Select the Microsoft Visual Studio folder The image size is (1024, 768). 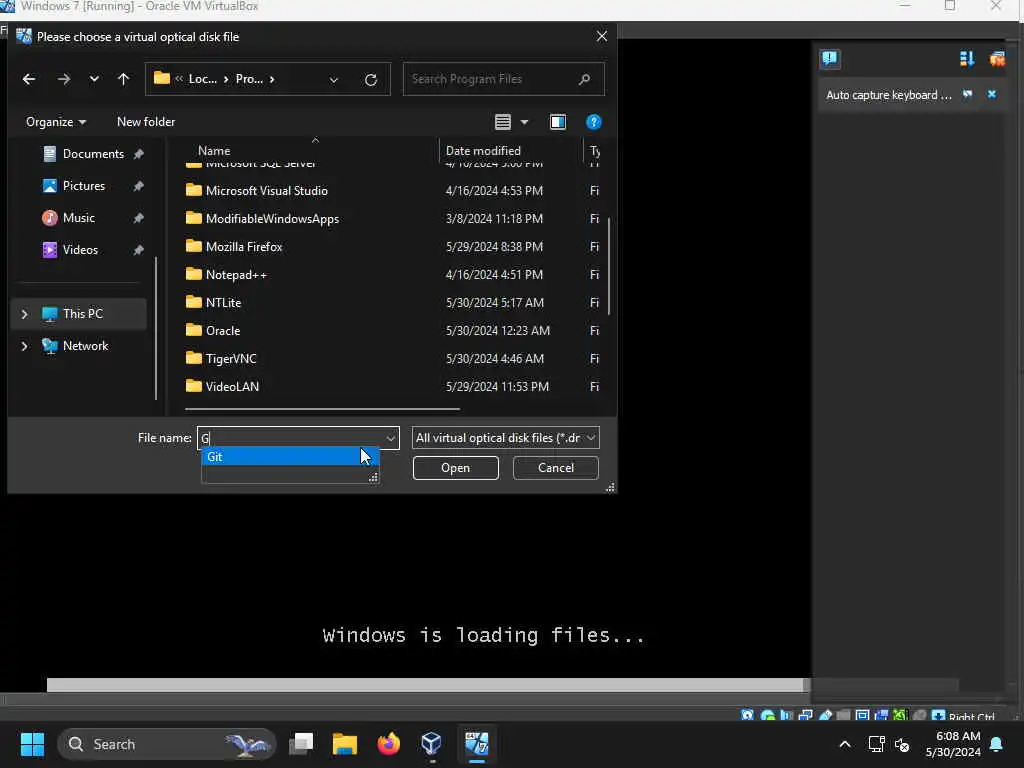coord(266,191)
